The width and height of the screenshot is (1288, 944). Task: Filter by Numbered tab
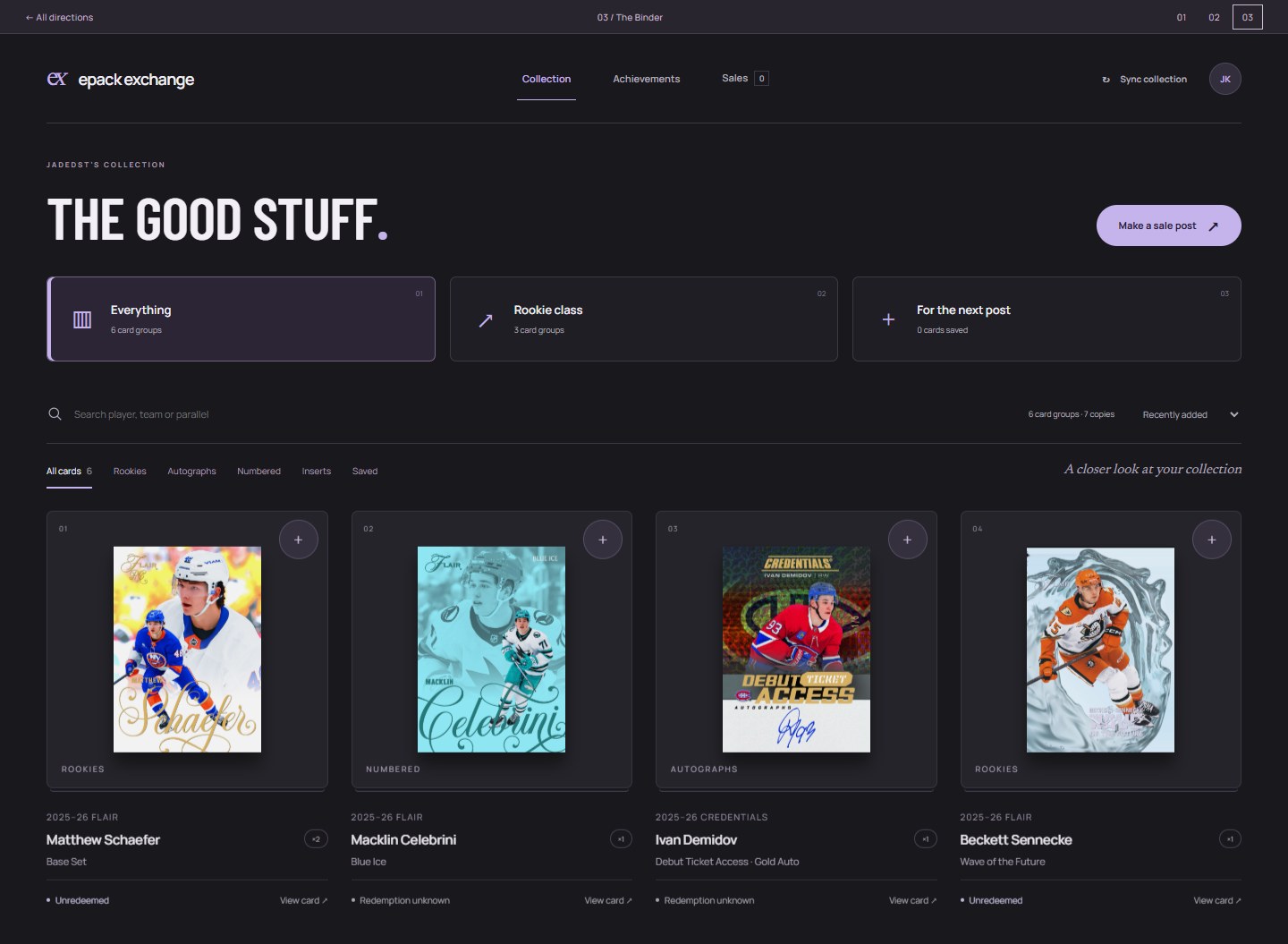point(258,472)
